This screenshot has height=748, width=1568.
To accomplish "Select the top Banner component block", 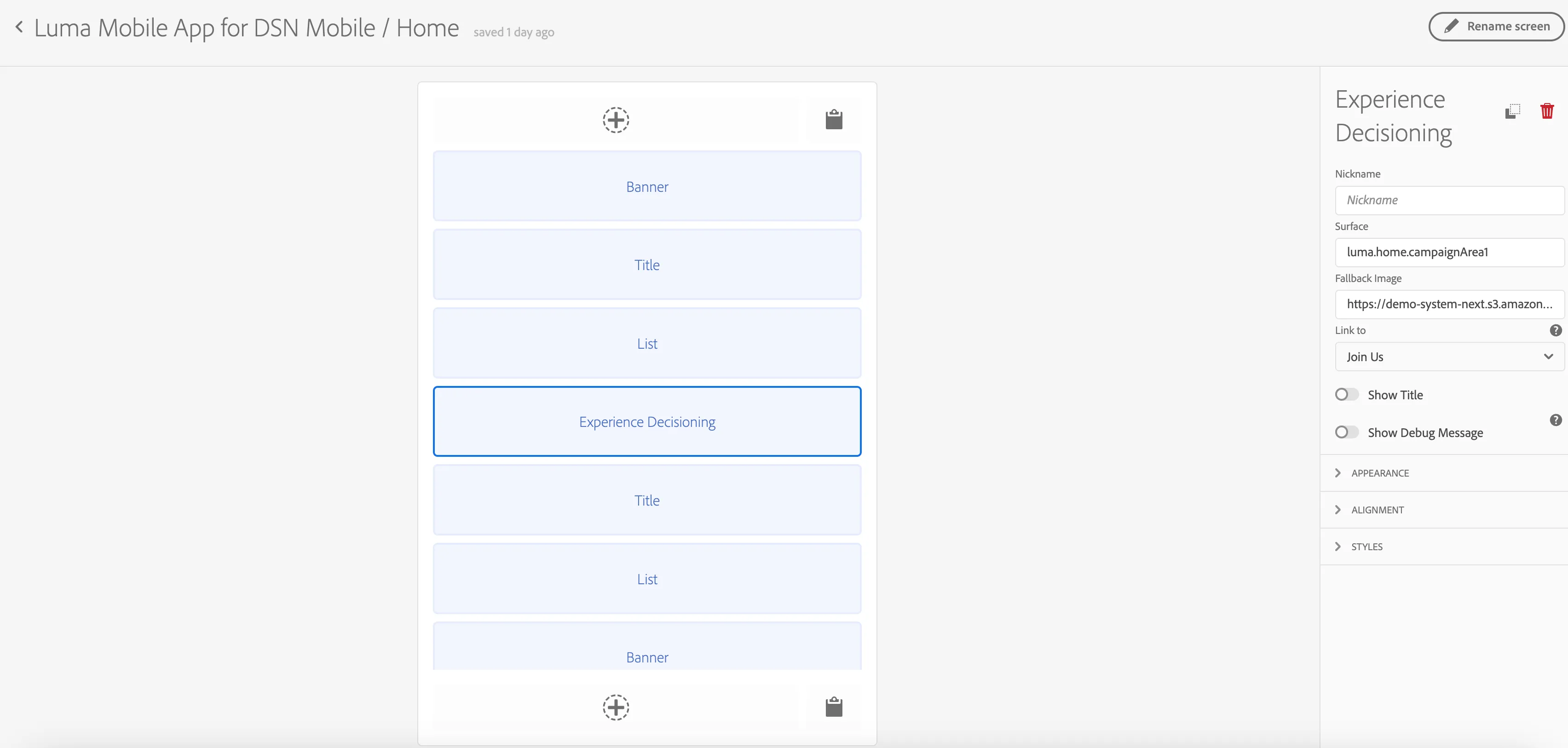I will pos(647,186).
